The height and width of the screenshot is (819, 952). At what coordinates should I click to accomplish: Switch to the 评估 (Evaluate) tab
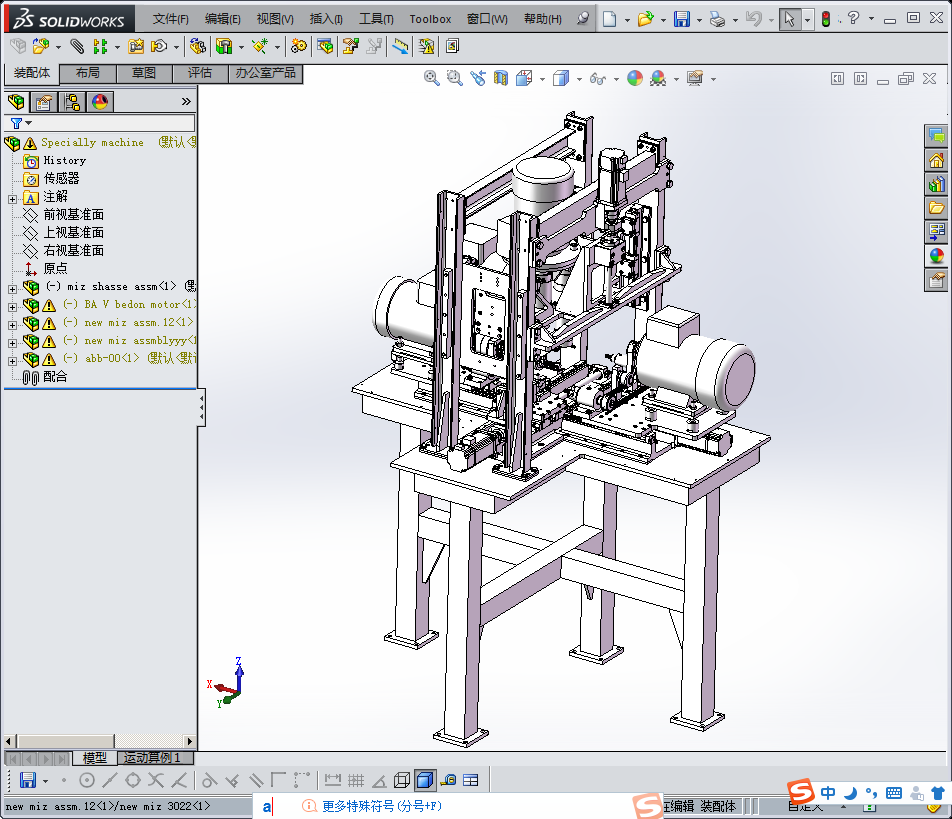pos(200,73)
